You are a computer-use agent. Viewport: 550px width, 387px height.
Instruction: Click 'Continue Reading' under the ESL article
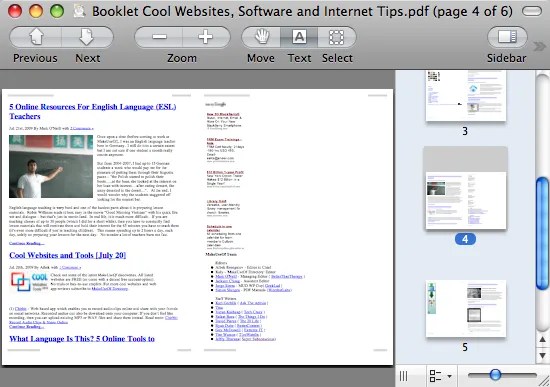[x=27, y=243]
